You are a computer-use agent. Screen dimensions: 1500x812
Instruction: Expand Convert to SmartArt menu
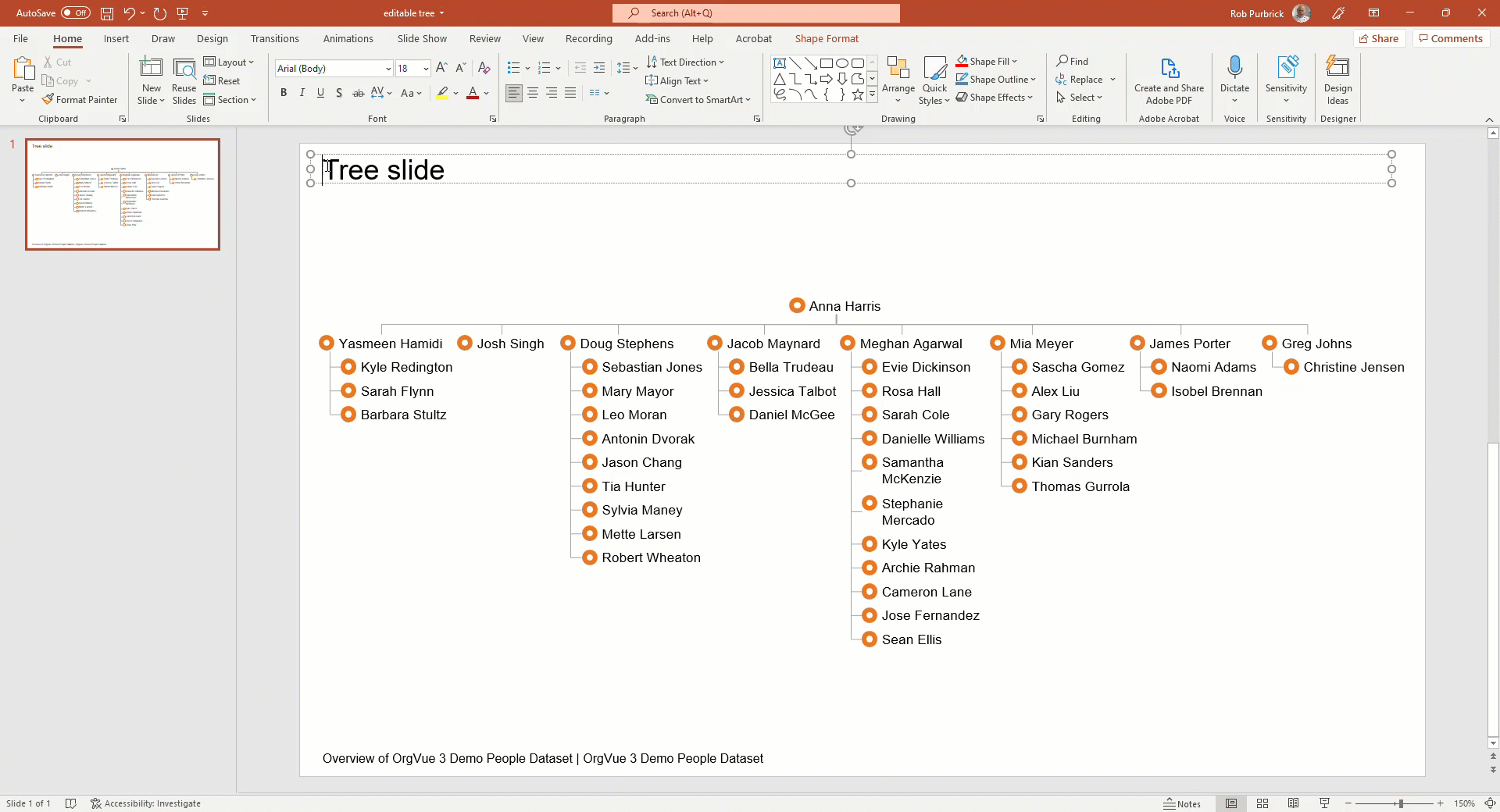pyautogui.click(x=698, y=100)
